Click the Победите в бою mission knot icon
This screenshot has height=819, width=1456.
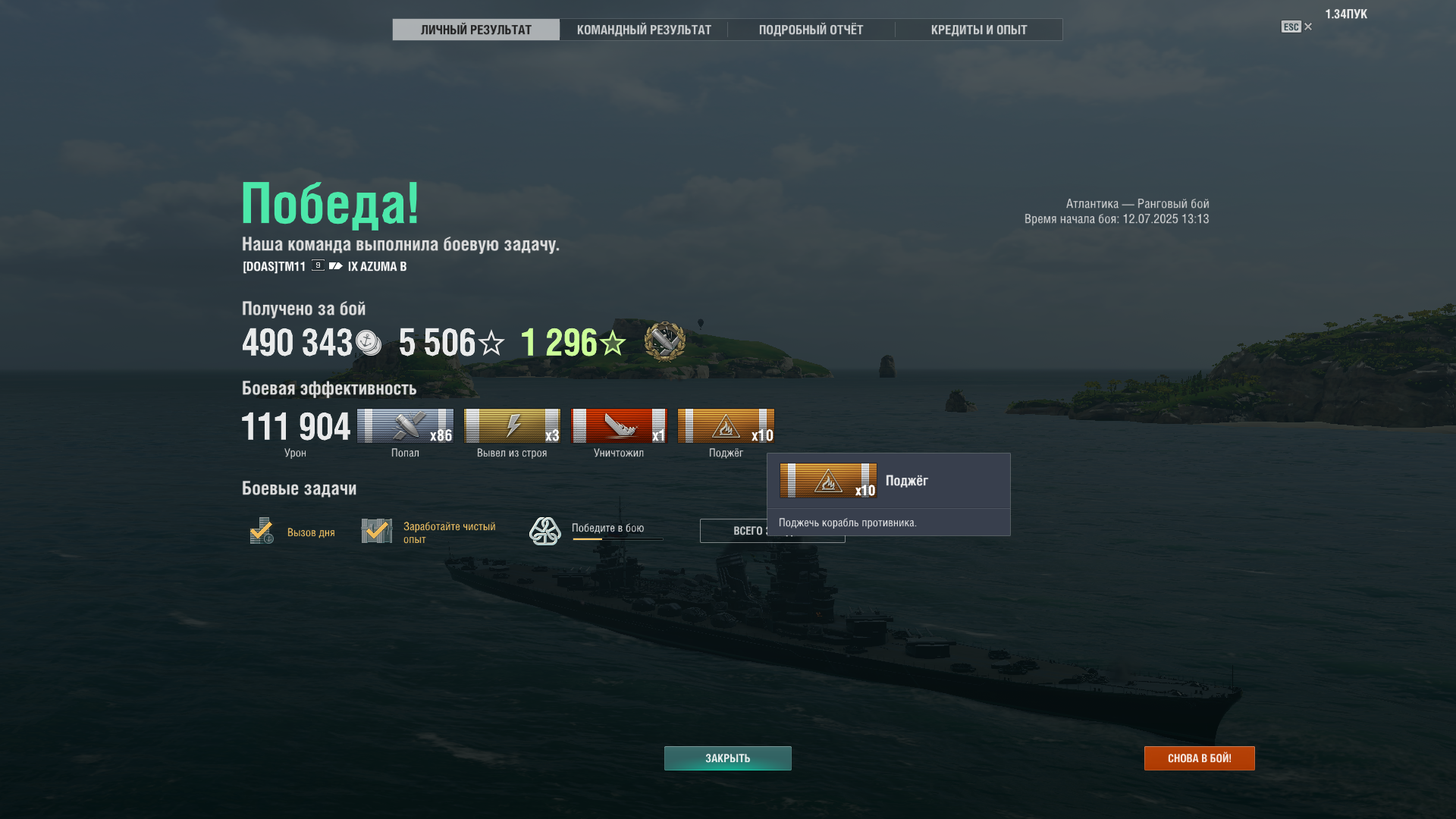point(544,531)
